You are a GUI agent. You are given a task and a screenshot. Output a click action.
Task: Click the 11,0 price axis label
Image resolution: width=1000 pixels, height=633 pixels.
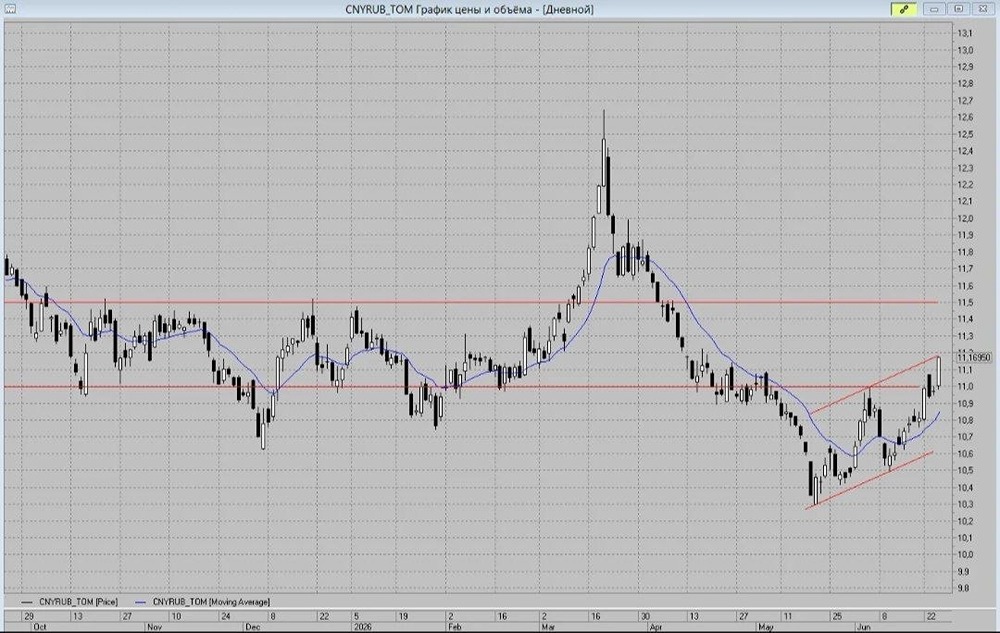(x=964, y=386)
